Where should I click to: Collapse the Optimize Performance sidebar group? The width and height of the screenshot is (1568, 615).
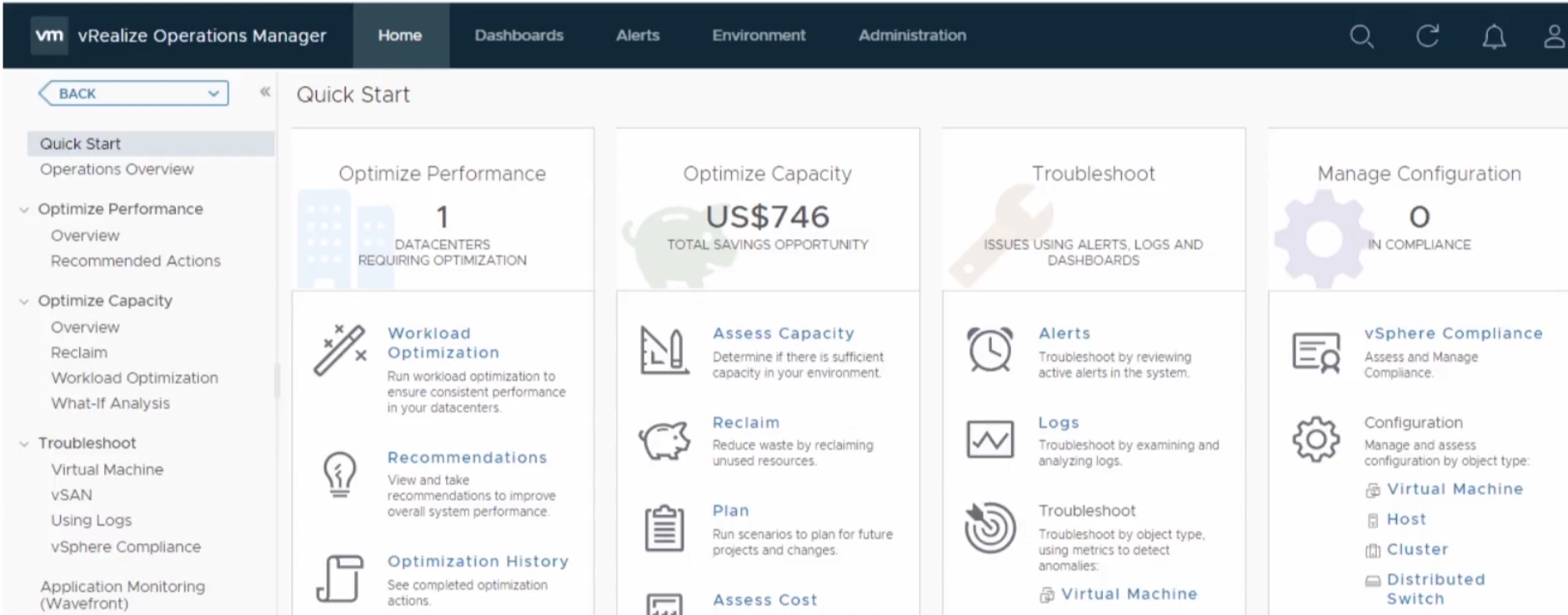click(24, 209)
